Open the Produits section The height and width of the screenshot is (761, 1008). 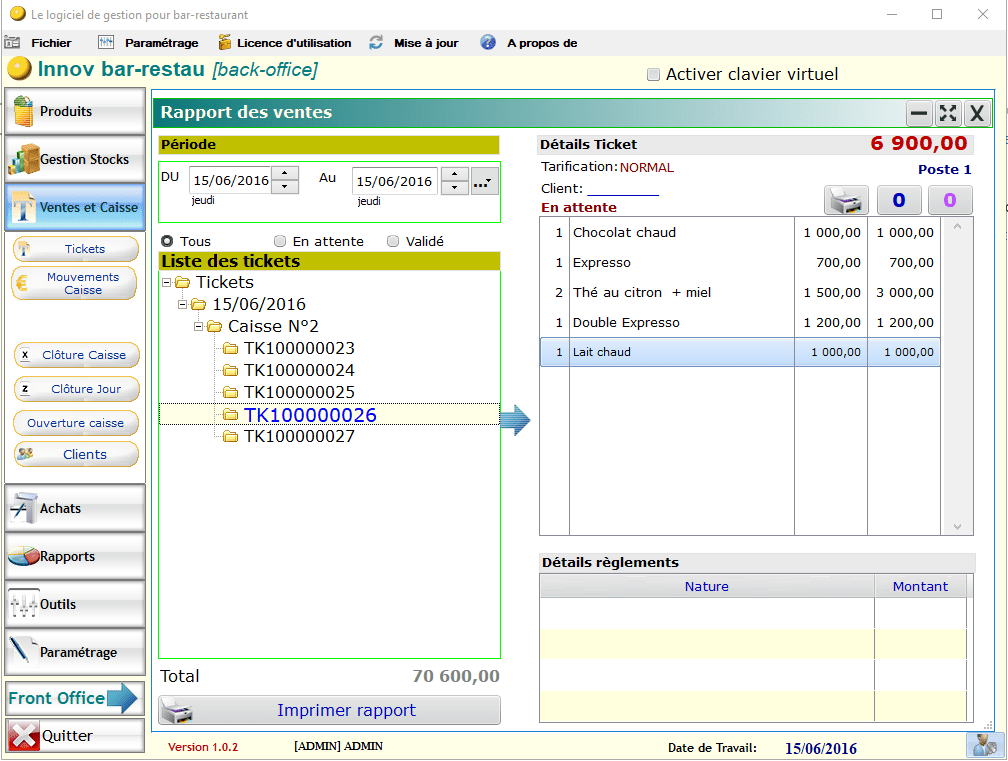pos(75,112)
